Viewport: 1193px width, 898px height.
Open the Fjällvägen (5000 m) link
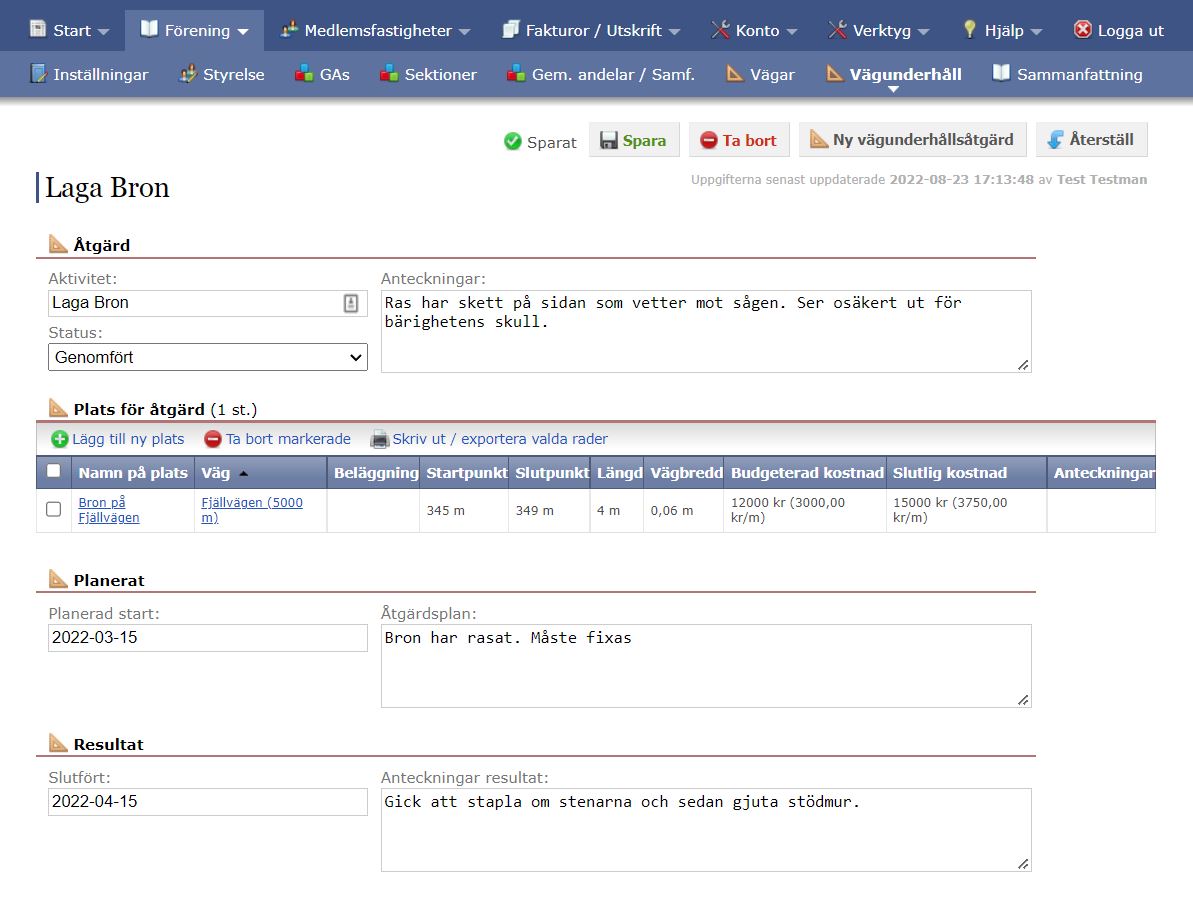(x=251, y=510)
